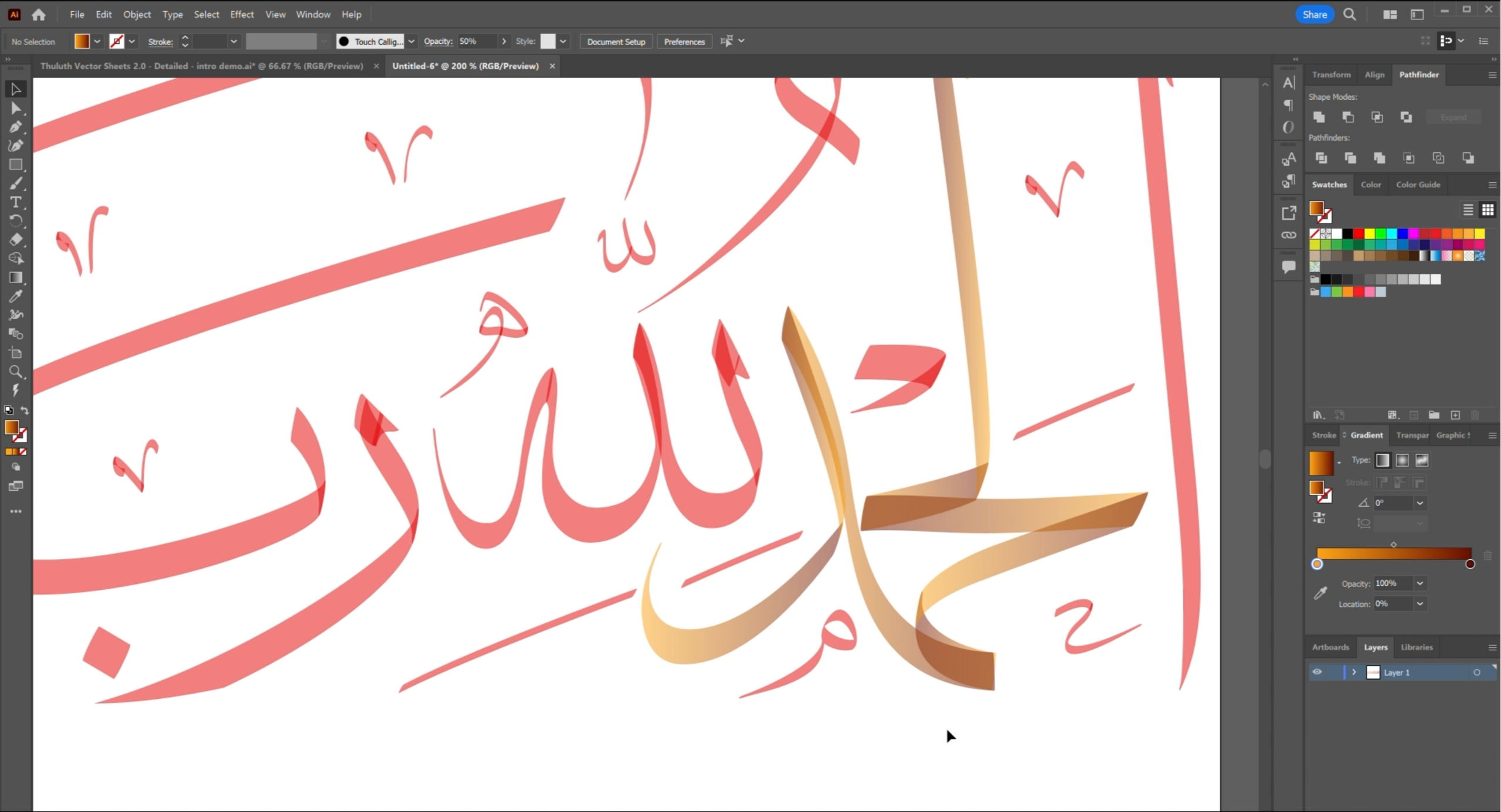1501x812 pixels.
Task: Select the Type tool
Action: tap(16, 202)
